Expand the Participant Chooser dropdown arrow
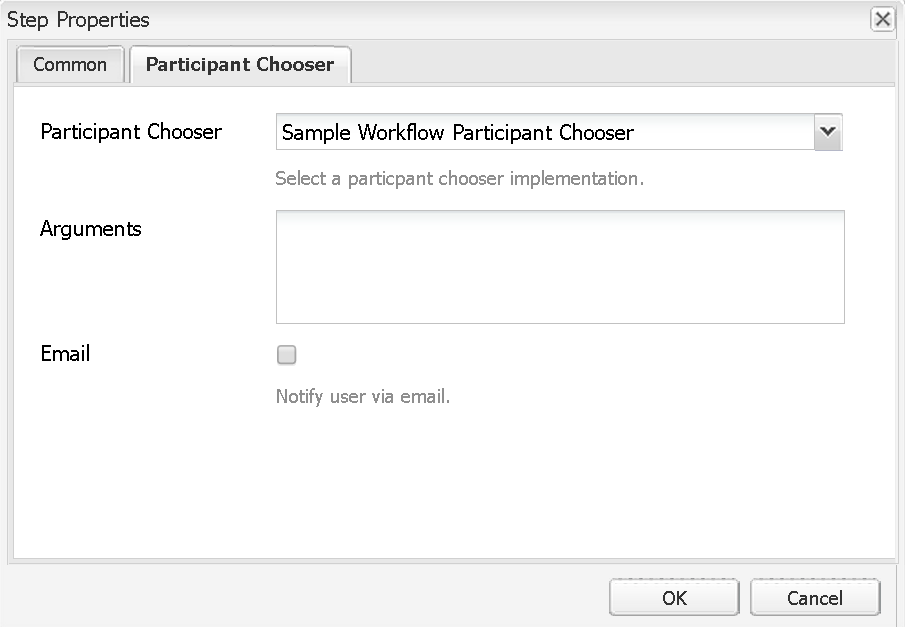905x627 pixels. [x=827, y=132]
